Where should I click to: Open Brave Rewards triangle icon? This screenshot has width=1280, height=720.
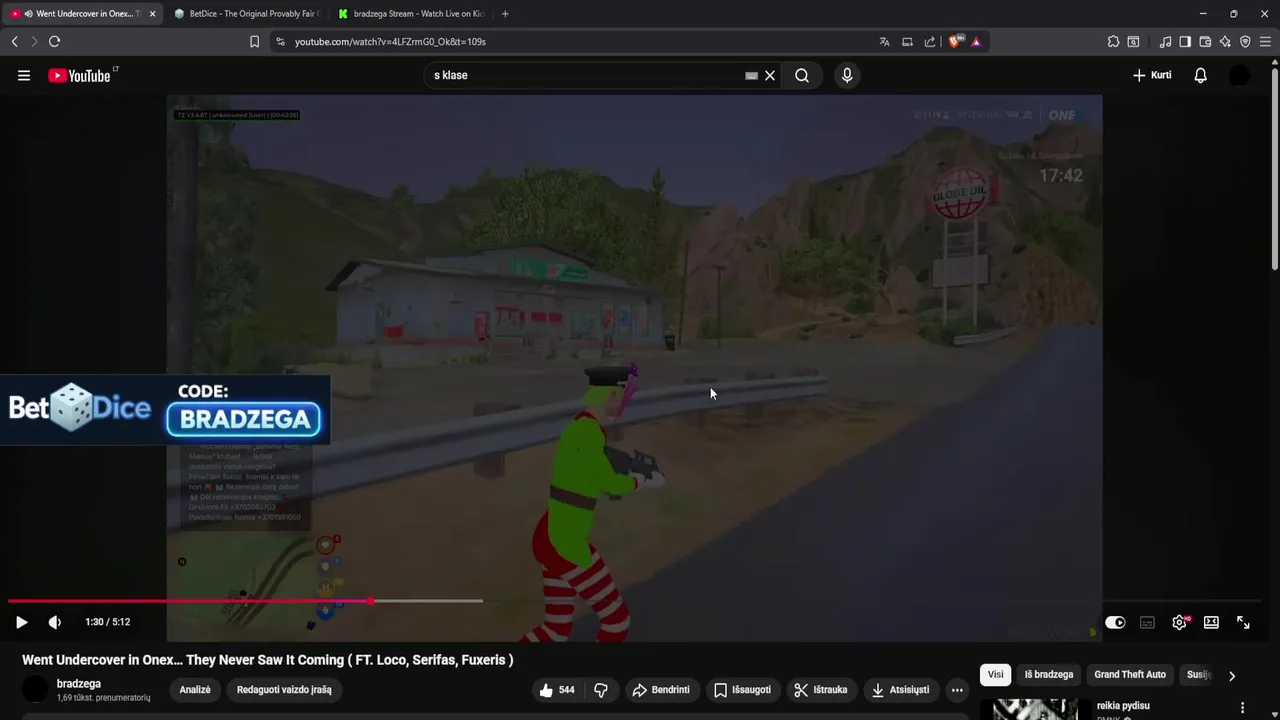pyautogui.click(x=976, y=42)
